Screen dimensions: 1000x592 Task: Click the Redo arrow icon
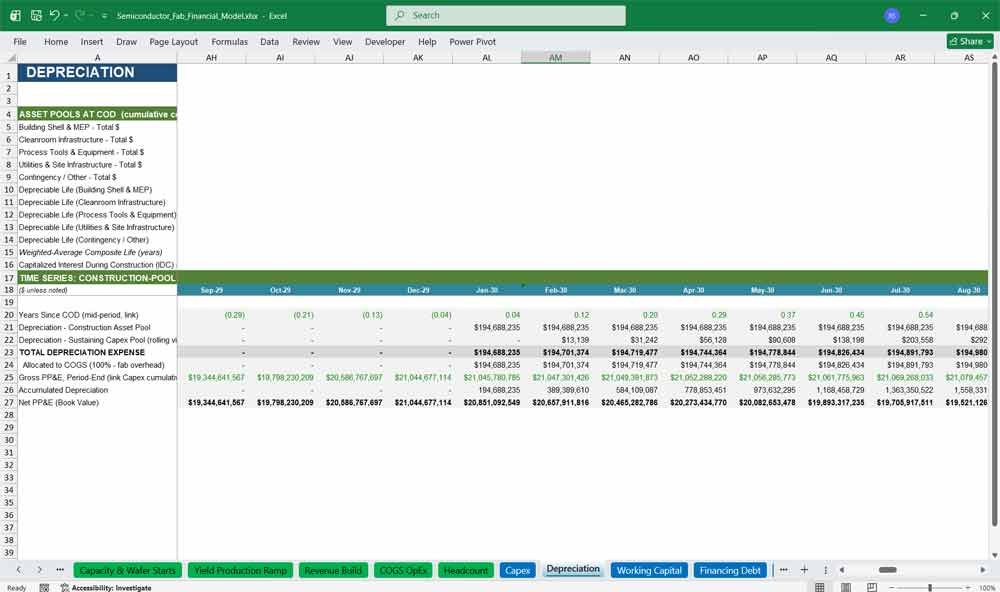click(80, 15)
